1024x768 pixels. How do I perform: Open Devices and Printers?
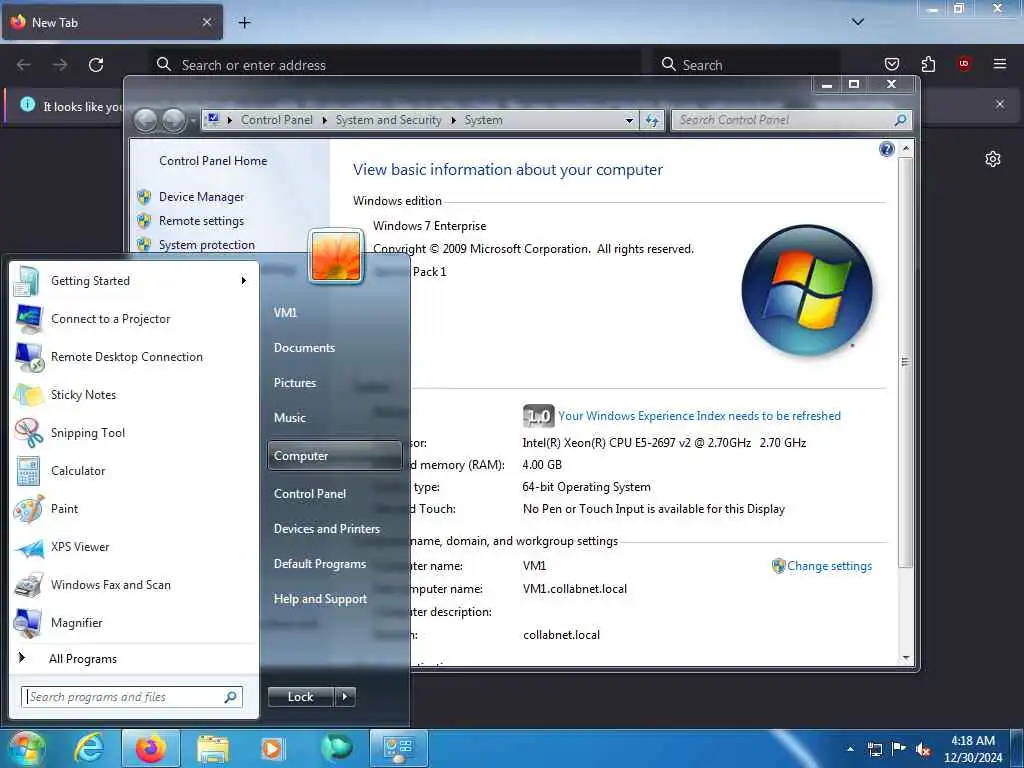coord(327,529)
